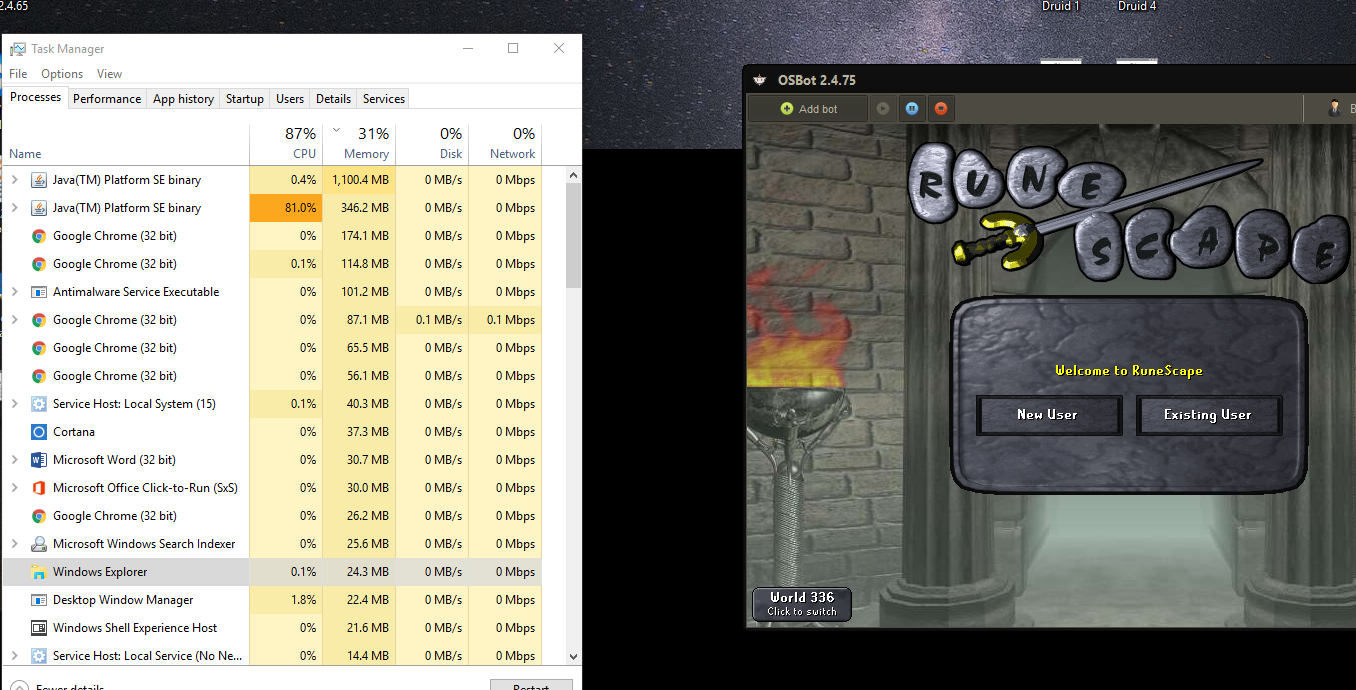Select the Processes tab
The width and height of the screenshot is (1356, 690).
pyautogui.click(x=35, y=97)
